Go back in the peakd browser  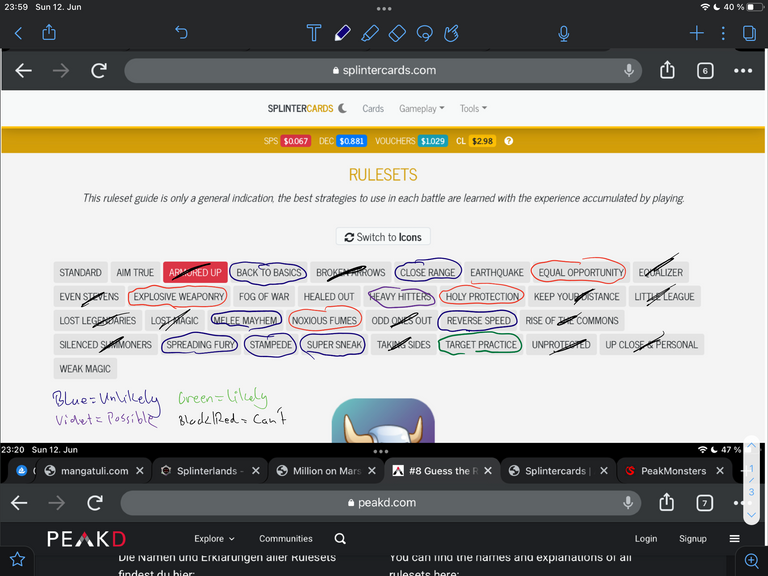(19, 503)
